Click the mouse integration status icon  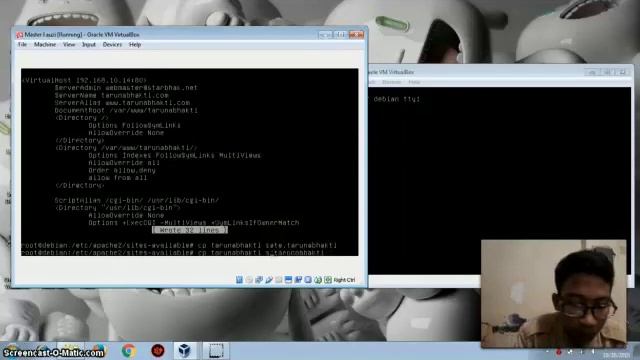pyautogui.click(x=318, y=280)
